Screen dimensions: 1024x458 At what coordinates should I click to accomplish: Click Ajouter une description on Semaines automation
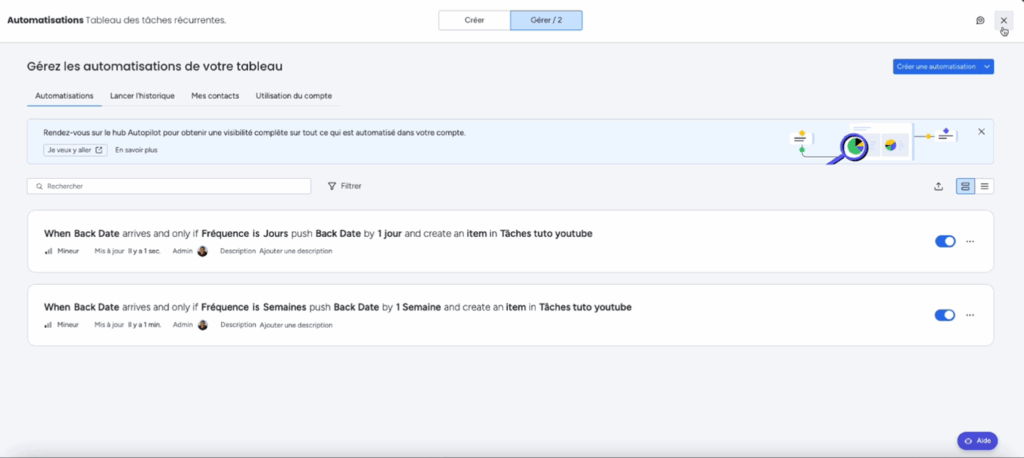click(296, 325)
